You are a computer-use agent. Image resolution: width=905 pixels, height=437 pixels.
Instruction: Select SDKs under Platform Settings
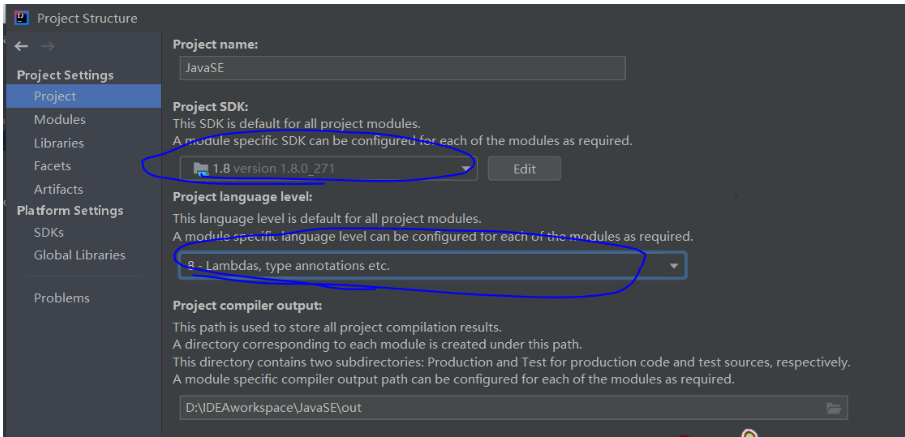[x=49, y=232]
